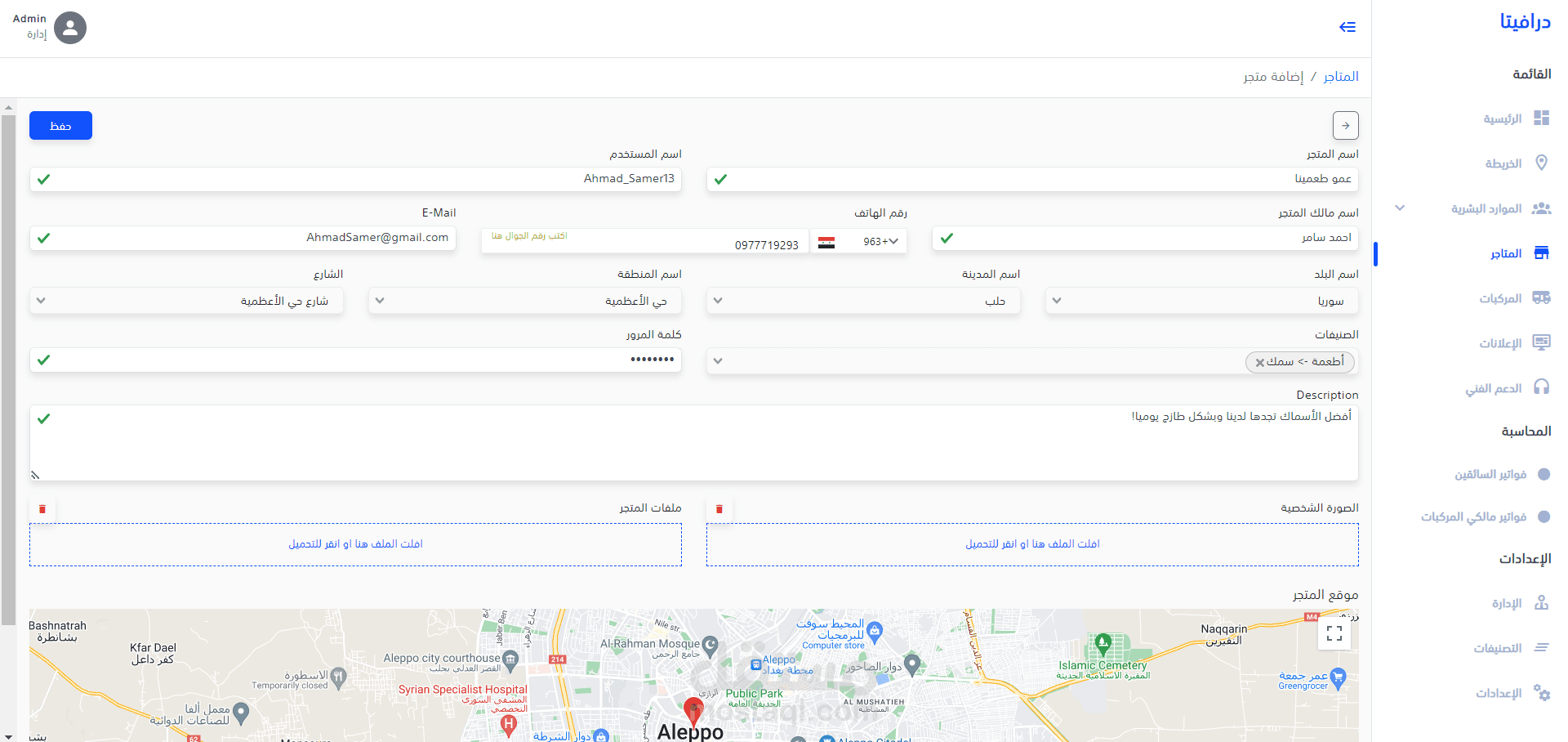Click the E-Mail input field
Screen dimensions: 1568x742
click(243, 238)
